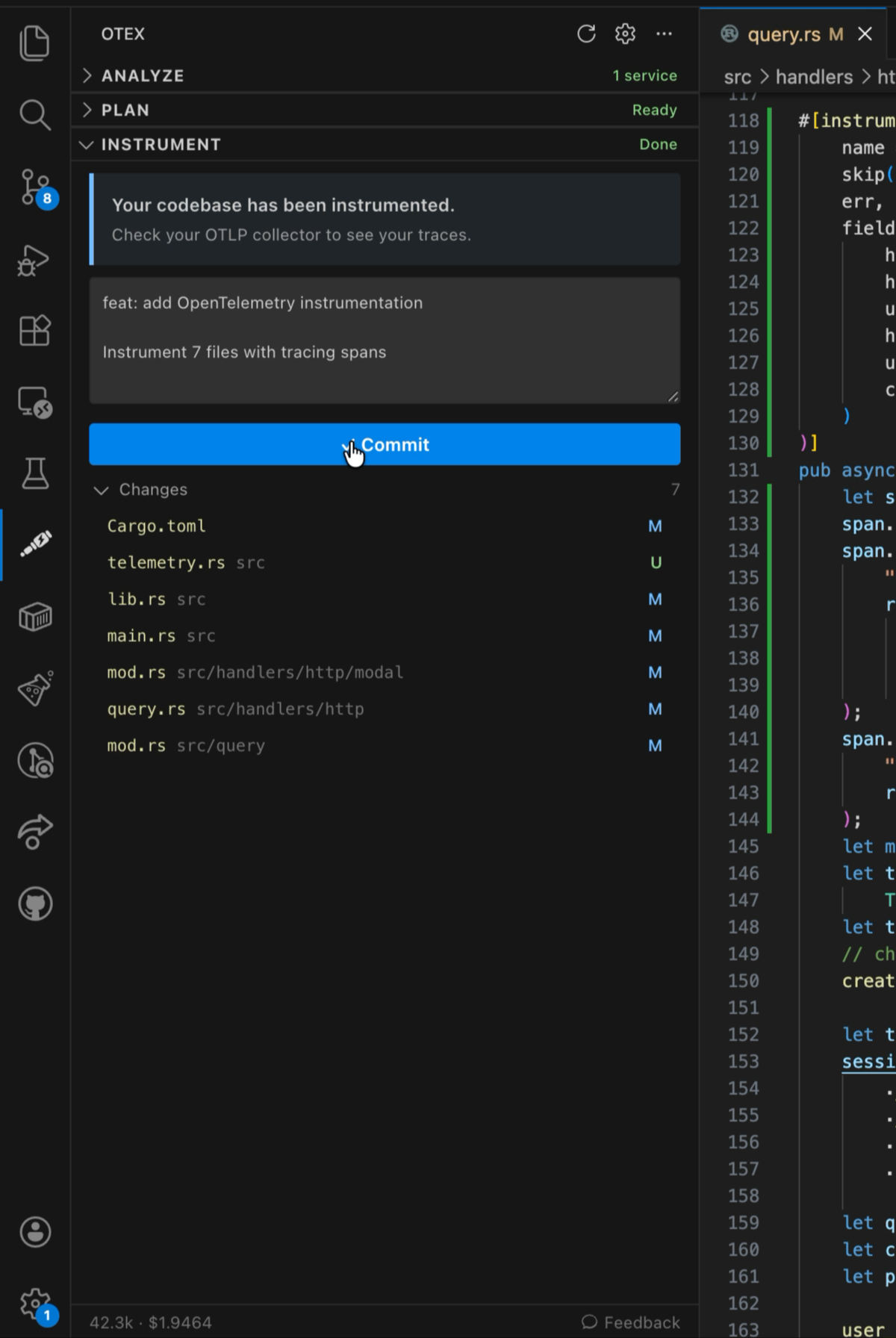Viewport: 896px width, 1338px height.
Task: Open the OTEX more actions ellipsis
Action: 664,34
